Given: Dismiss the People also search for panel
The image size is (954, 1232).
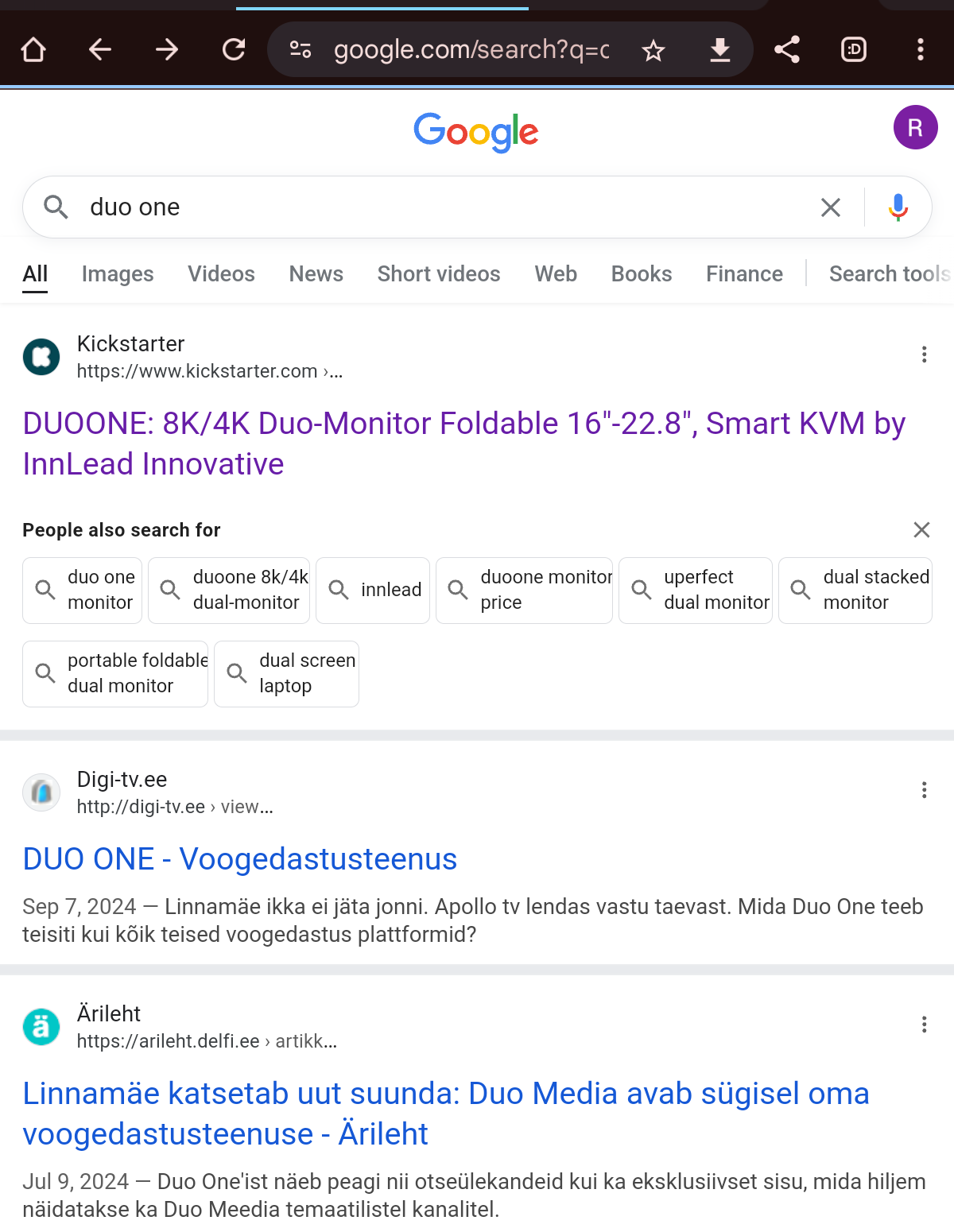Looking at the screenshot, I should click(921, 529).
